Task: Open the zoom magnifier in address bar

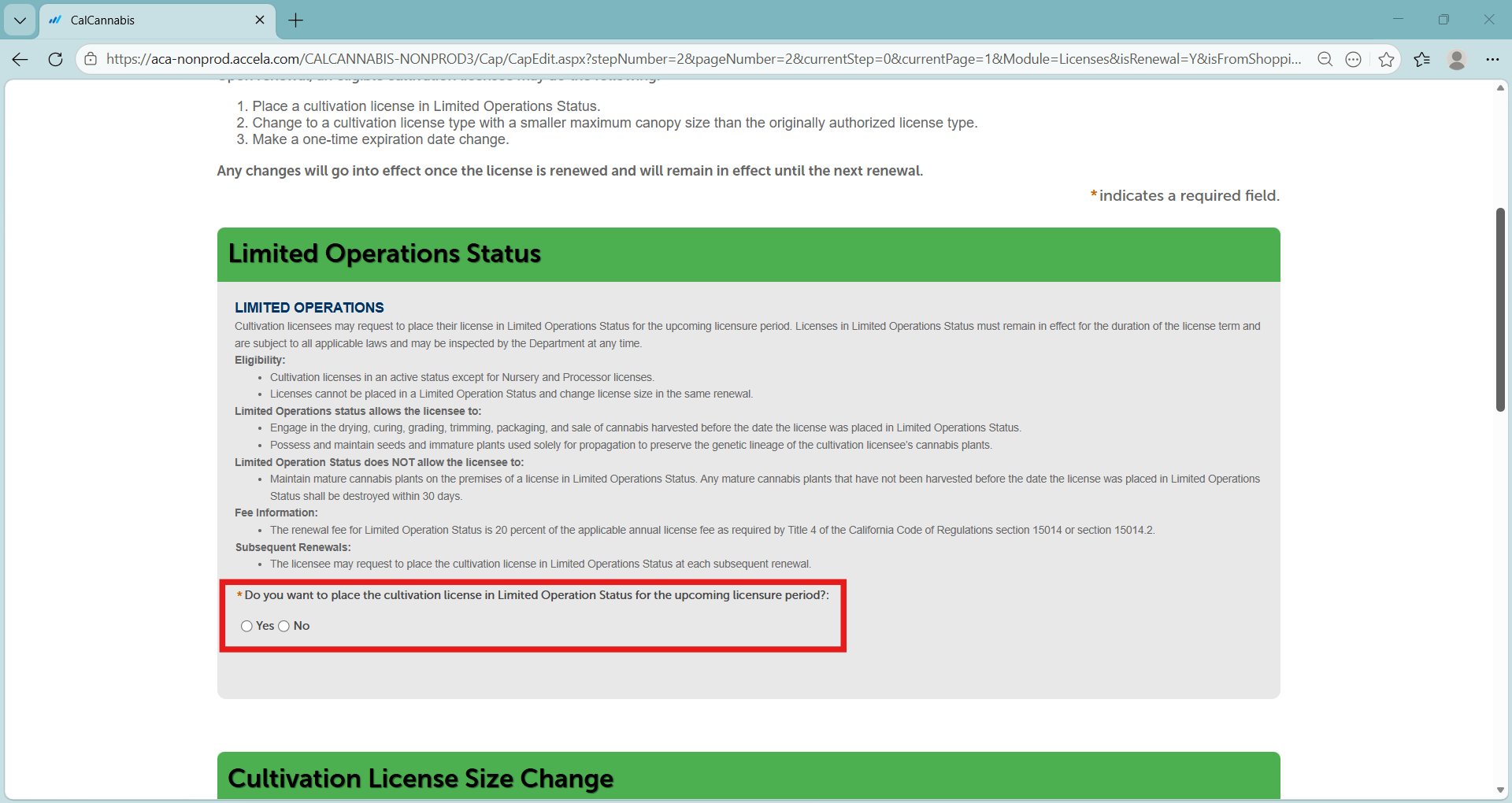Action: [1325, 59]
